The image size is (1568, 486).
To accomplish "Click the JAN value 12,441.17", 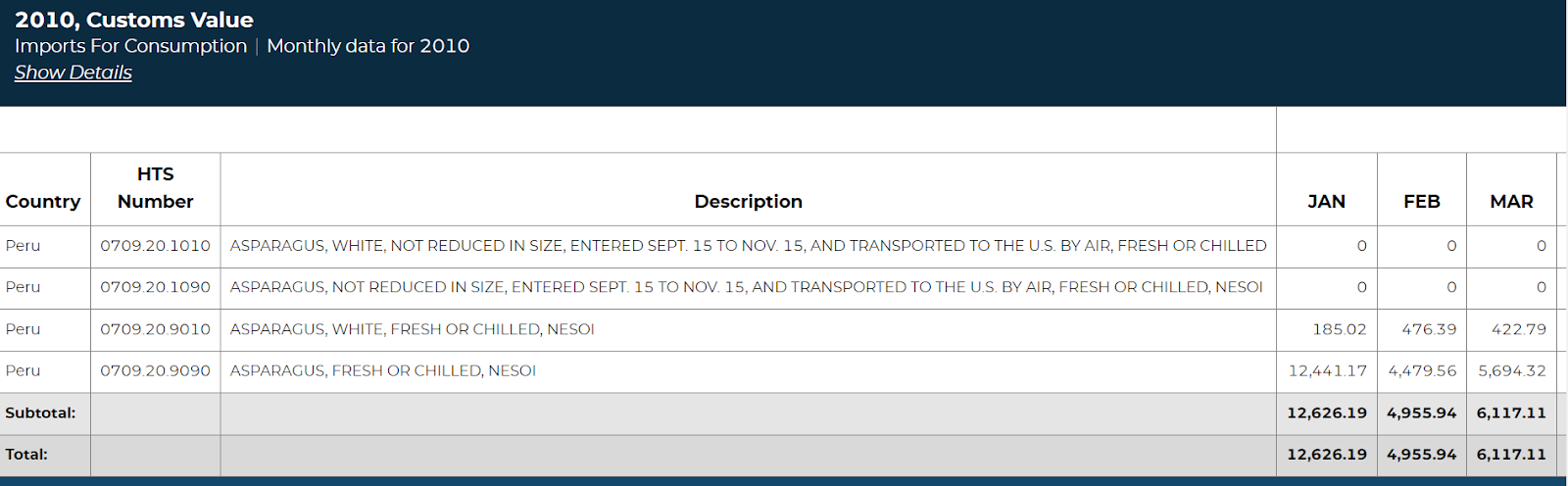I will click(x=1327, y=371).
